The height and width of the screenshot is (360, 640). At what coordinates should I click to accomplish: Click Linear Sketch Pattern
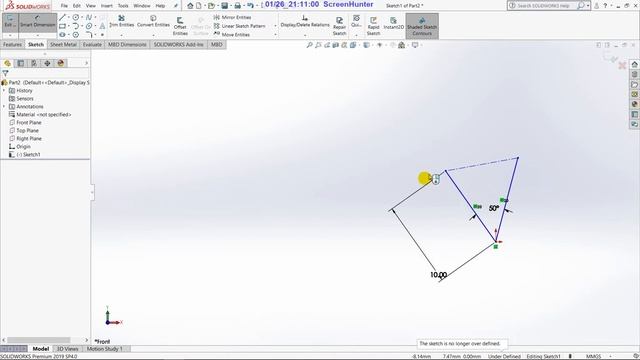(x=240, y=26)
